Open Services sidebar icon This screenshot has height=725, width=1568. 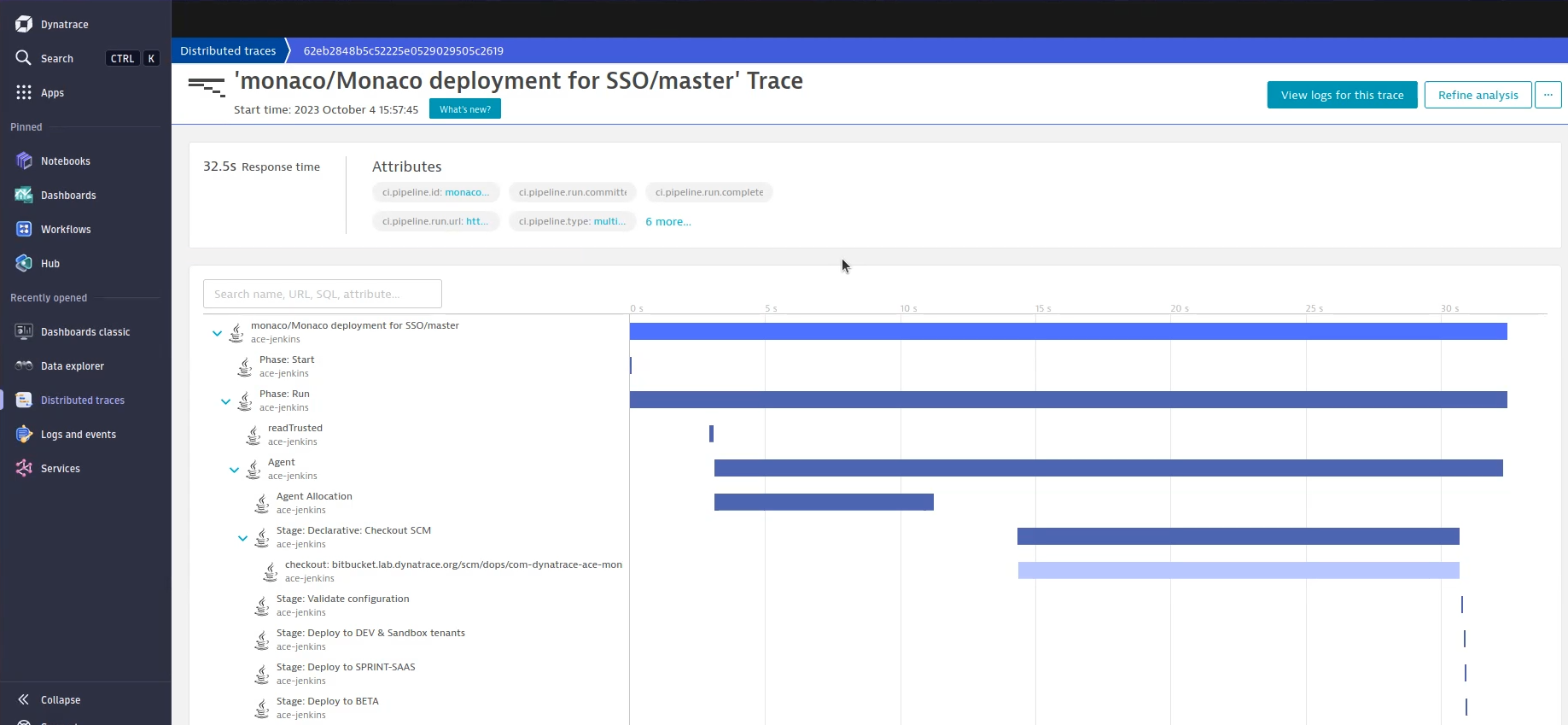pos(24,468)
